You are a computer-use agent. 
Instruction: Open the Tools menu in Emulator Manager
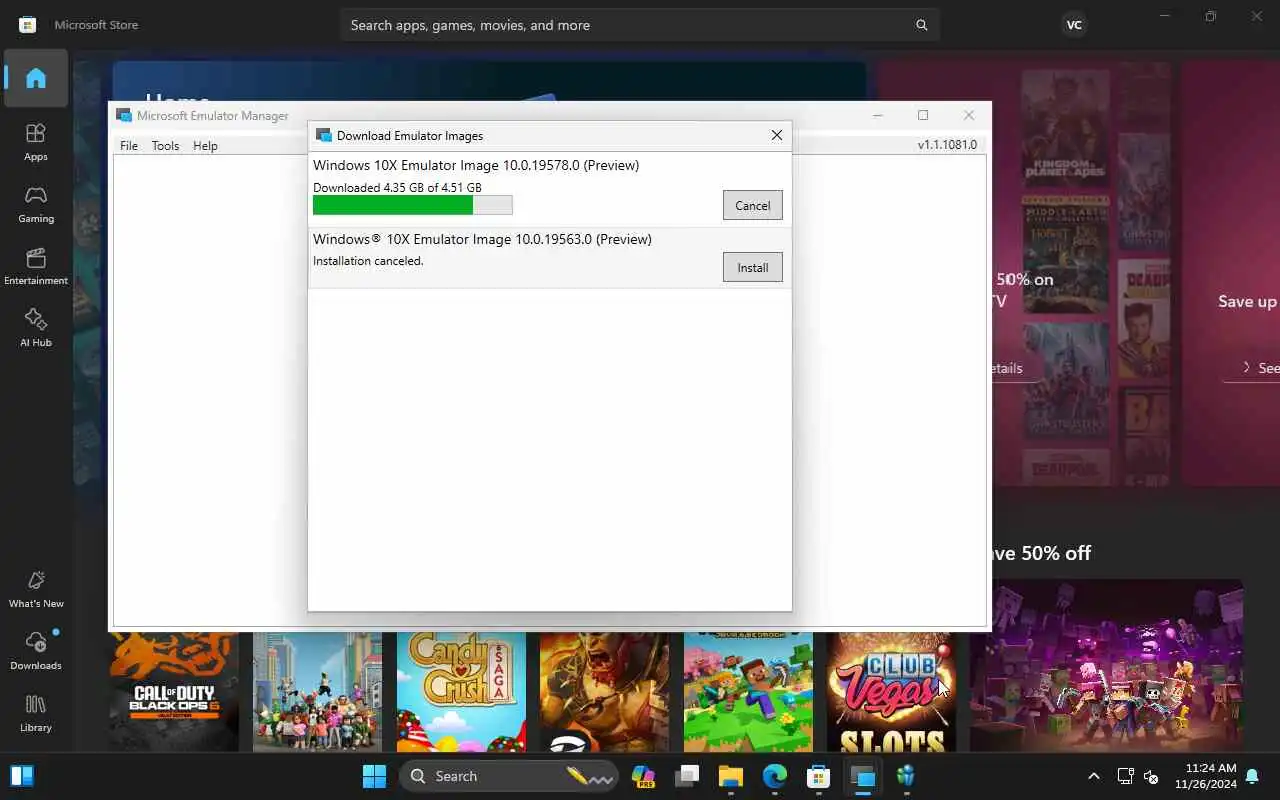[165, 145]
